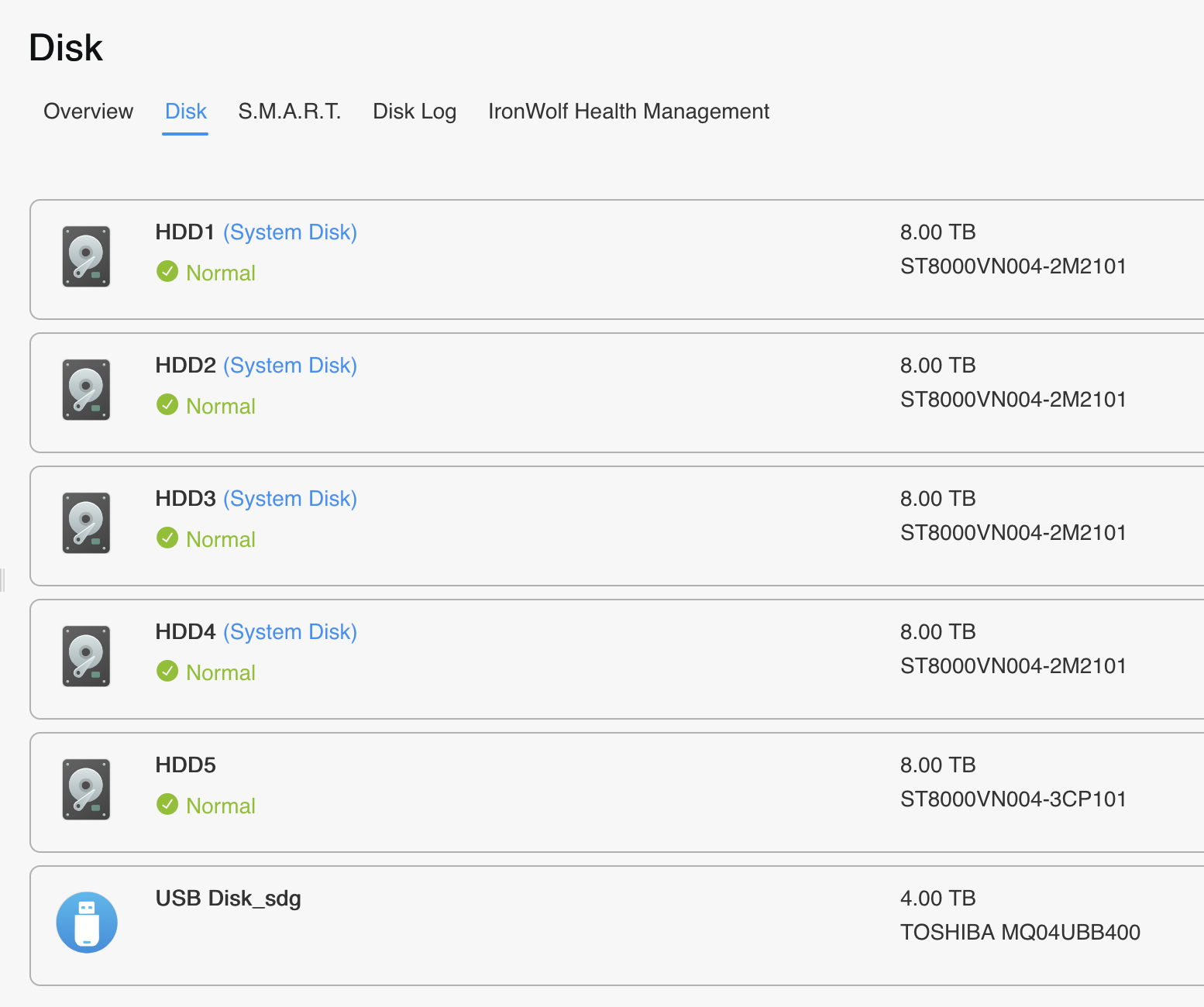
Task: Click the Normal status text of HDD4
Action: click(221, 672)
